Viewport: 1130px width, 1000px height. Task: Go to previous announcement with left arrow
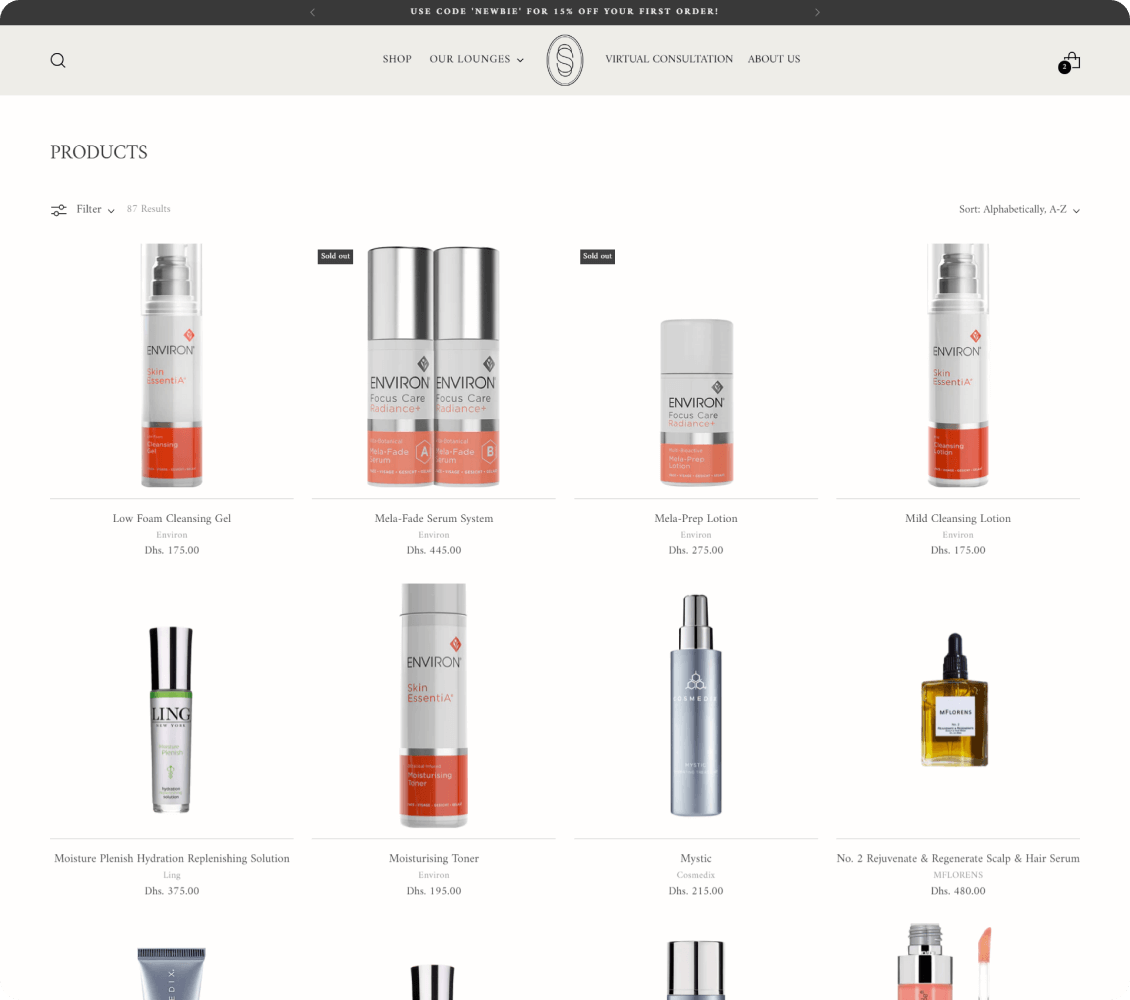click(313, 12)
